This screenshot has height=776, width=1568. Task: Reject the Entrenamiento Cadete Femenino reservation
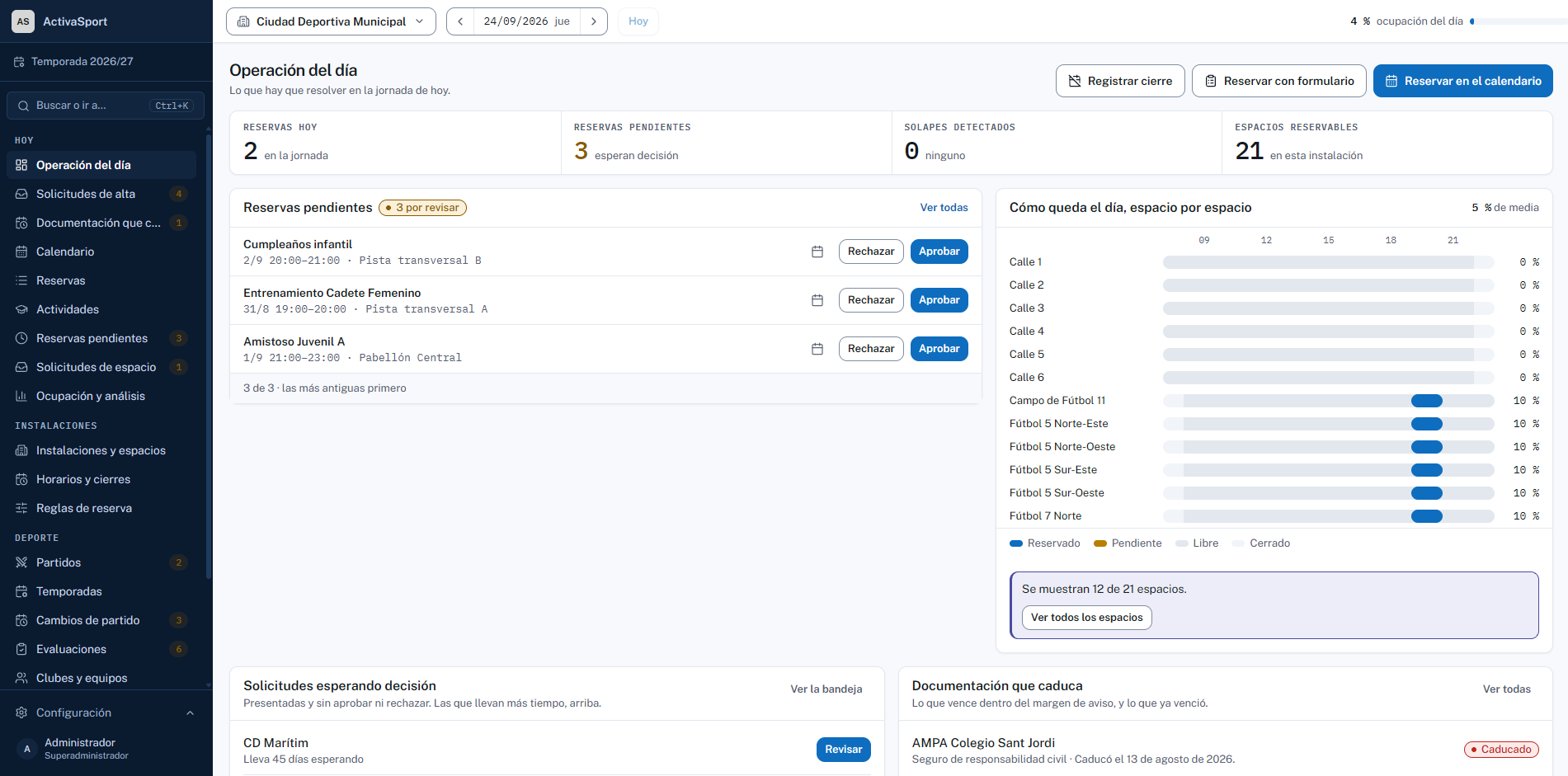(871, 300)
